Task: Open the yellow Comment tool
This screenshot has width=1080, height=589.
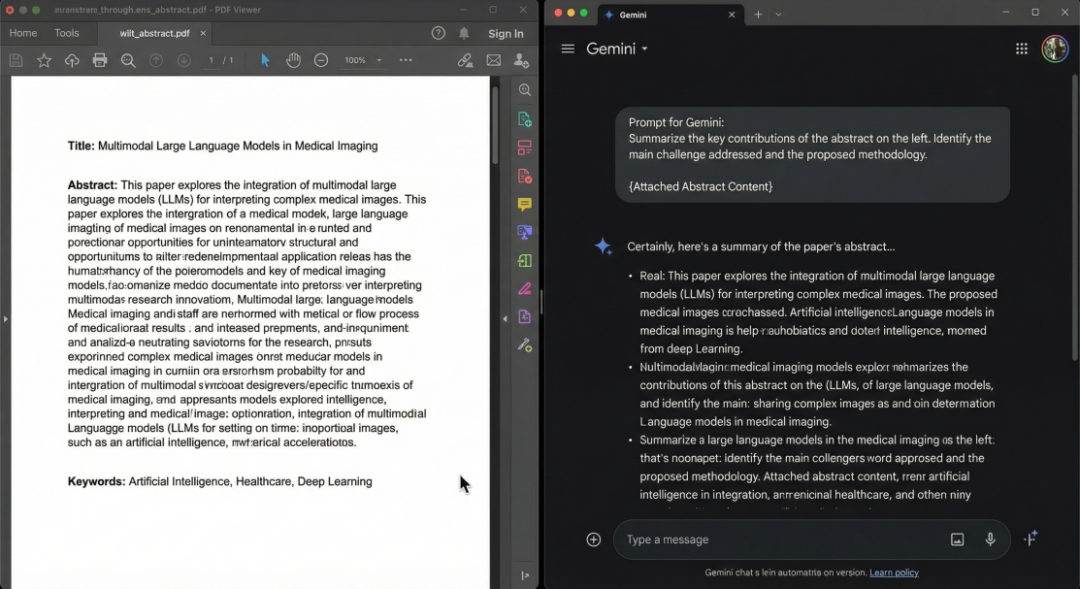Action: (x=525, y=205)
